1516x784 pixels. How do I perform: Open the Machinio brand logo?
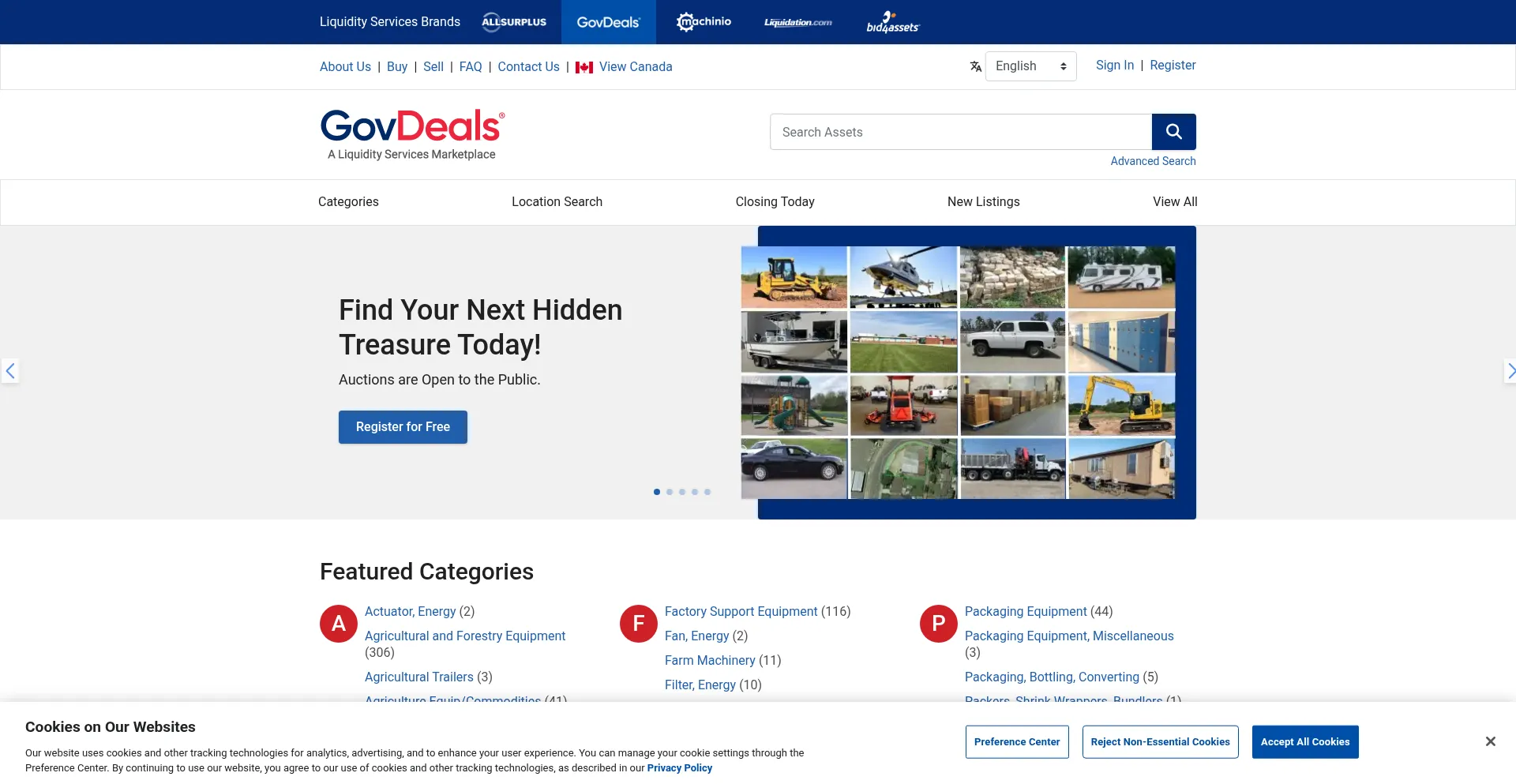tap(704, 22)
